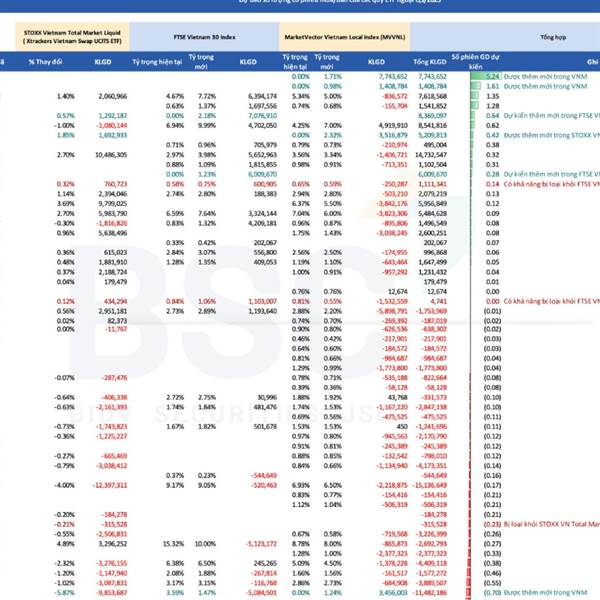Select red cell with value -287,476
The width and height of the screenshot is (600, 600).
point(114,378)
